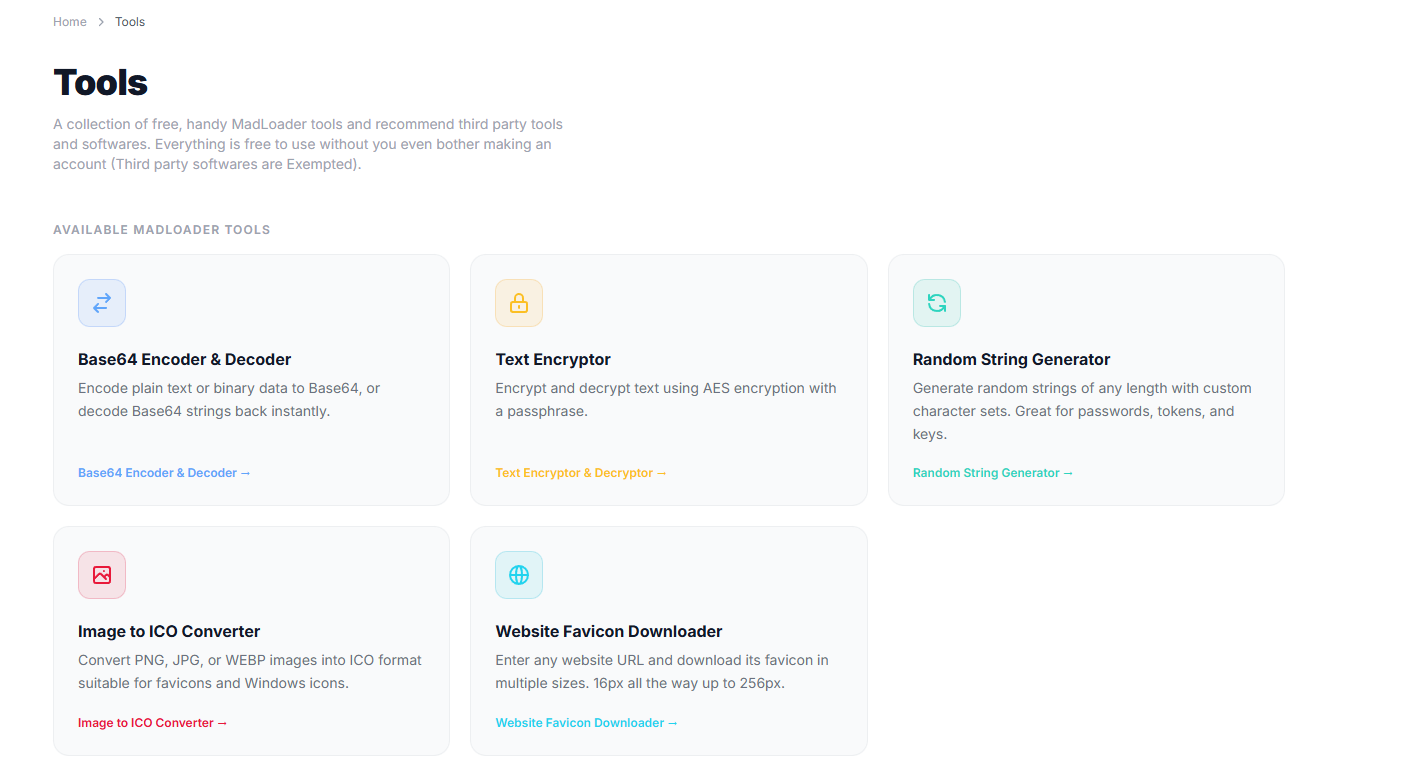Open the Home breadcrumb link

[69, 21]
